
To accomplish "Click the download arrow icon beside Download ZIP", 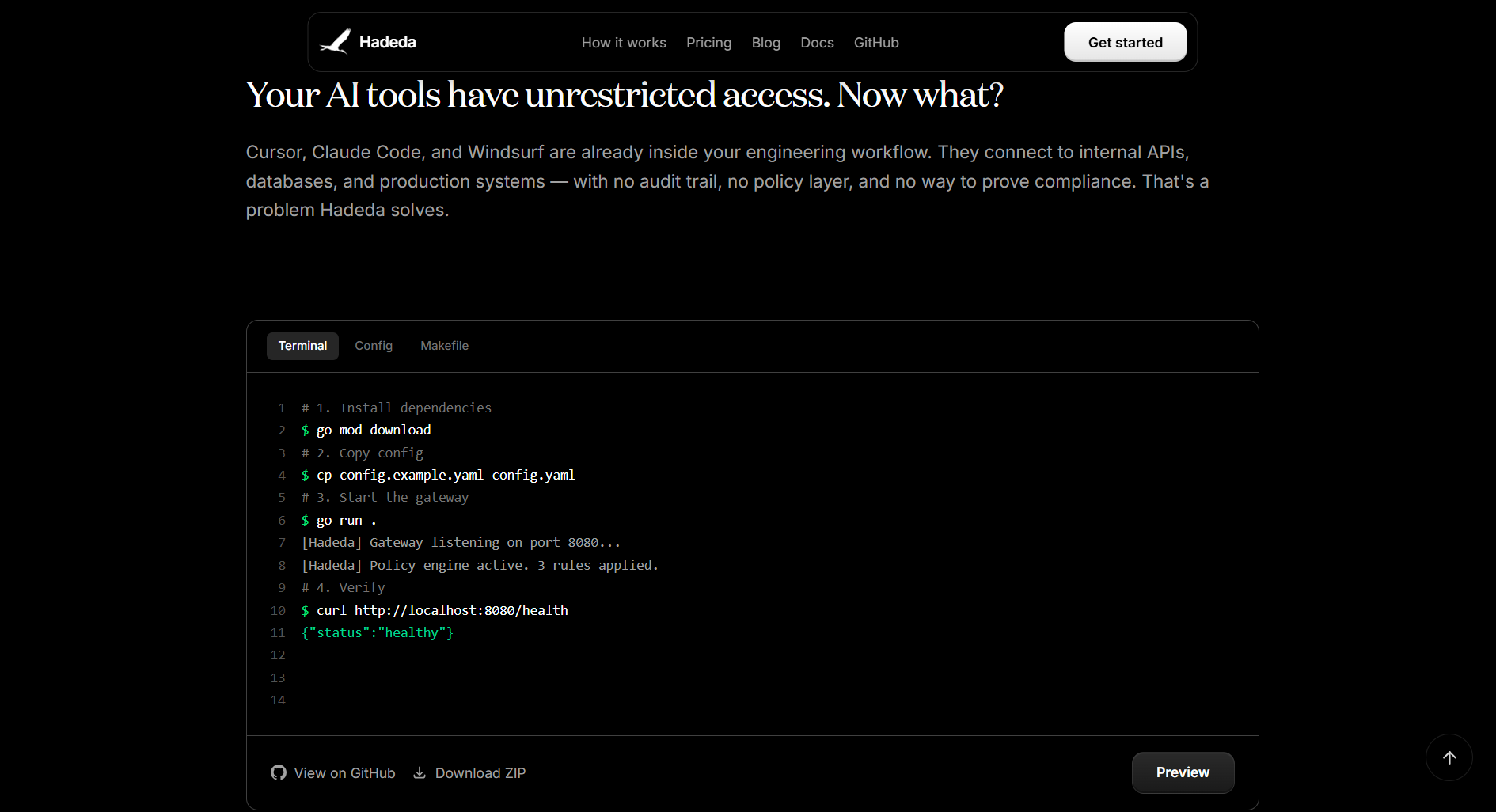I will click(420, 772).
